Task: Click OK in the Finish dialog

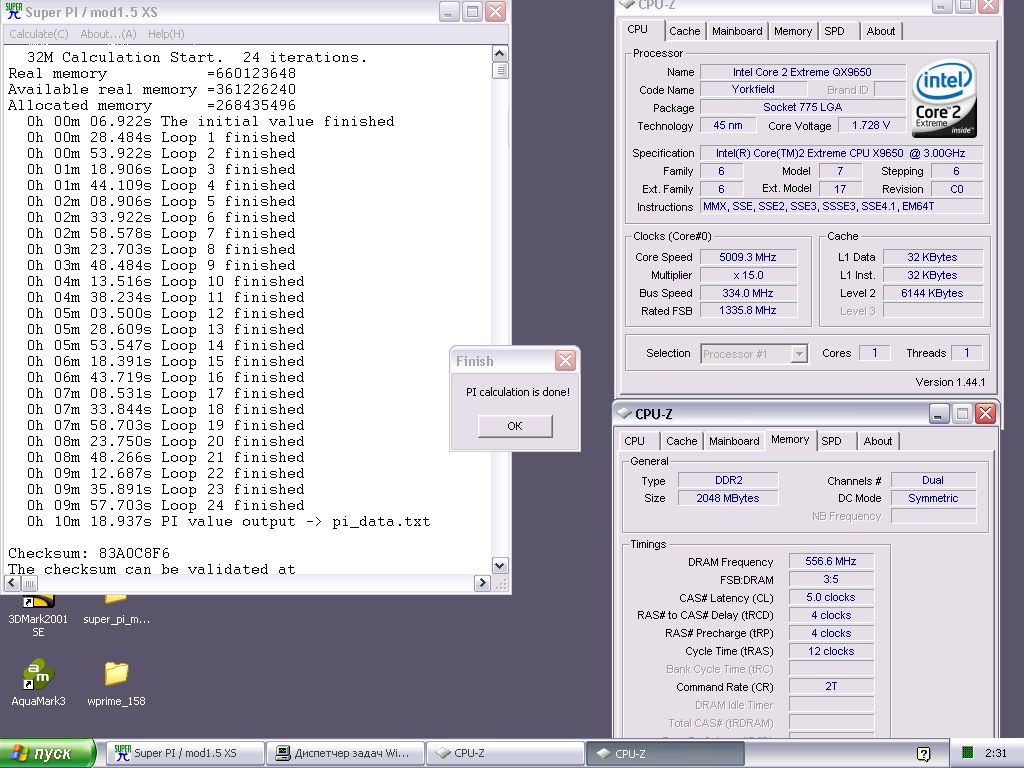Action: point(515,426)
